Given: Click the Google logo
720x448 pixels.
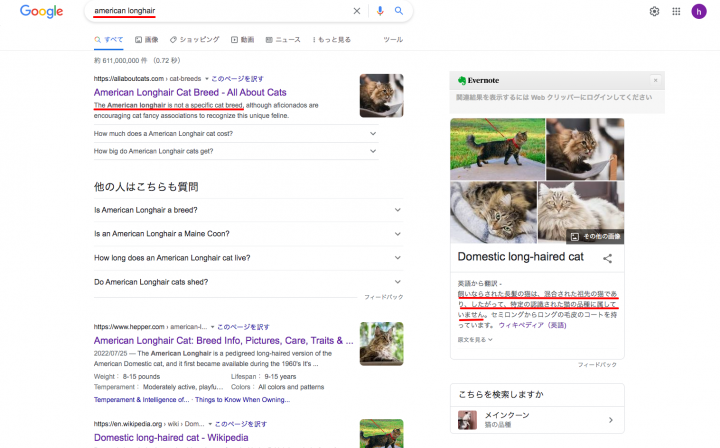Looking at the screenshot, I should 41,12.
